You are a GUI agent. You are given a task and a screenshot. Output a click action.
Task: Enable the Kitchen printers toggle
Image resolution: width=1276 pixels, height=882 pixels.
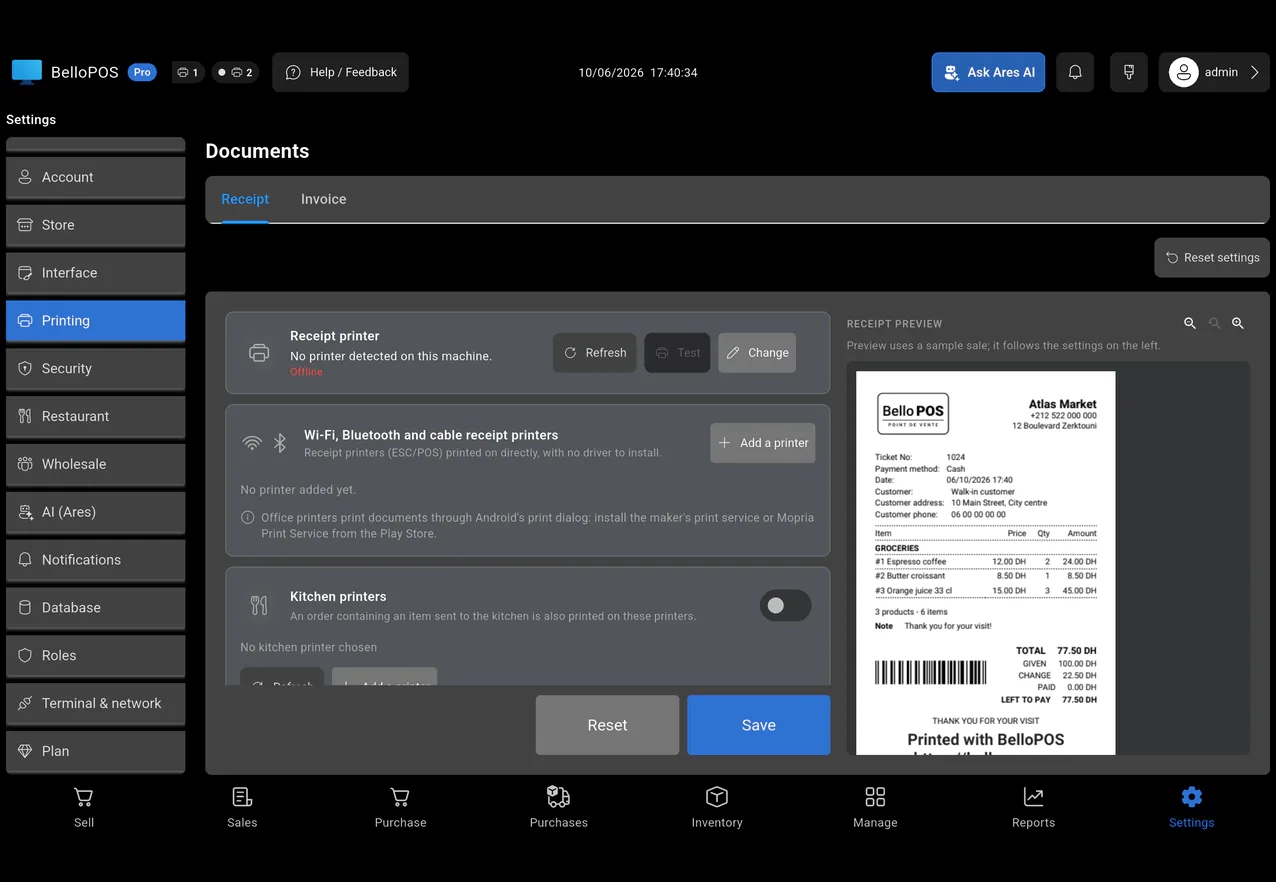pos(785,606)
